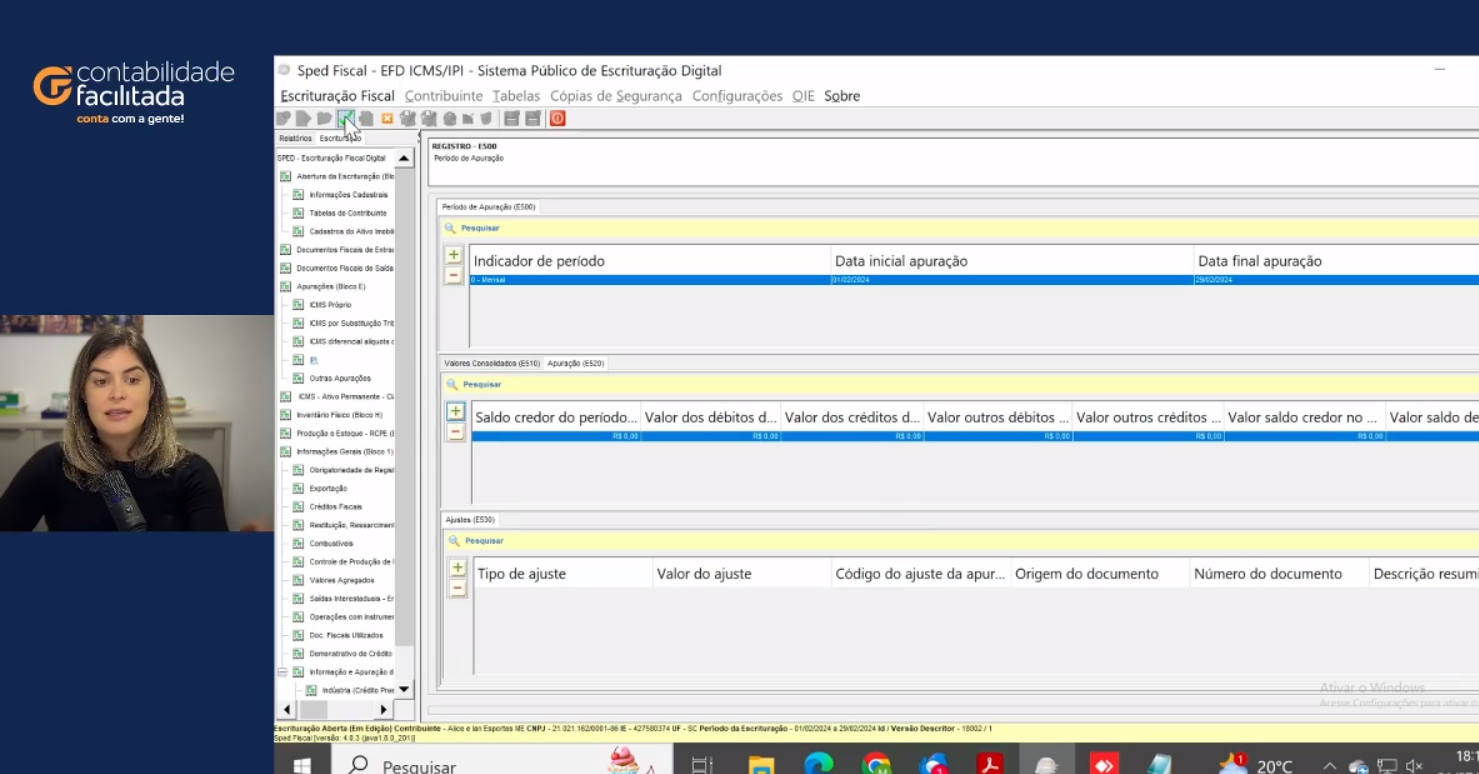Viewport: 1479px width, 774px height.
Task: Switch to the Relatórios tab
Action: coord(295,138)
